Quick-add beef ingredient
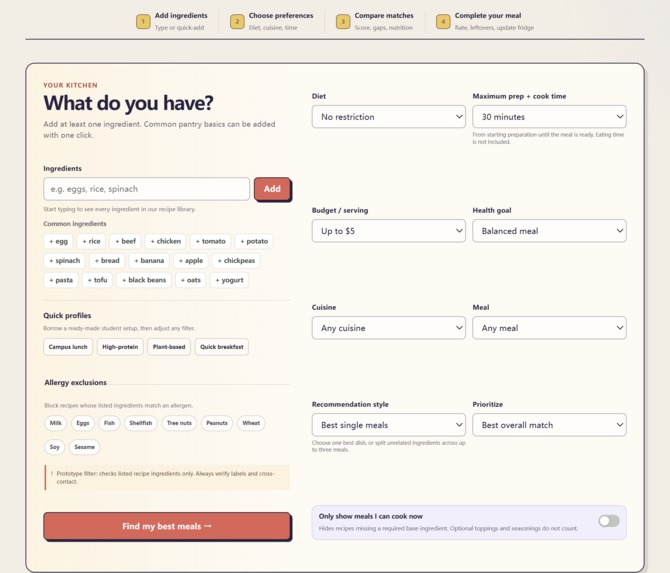 [x=125, y=241]
